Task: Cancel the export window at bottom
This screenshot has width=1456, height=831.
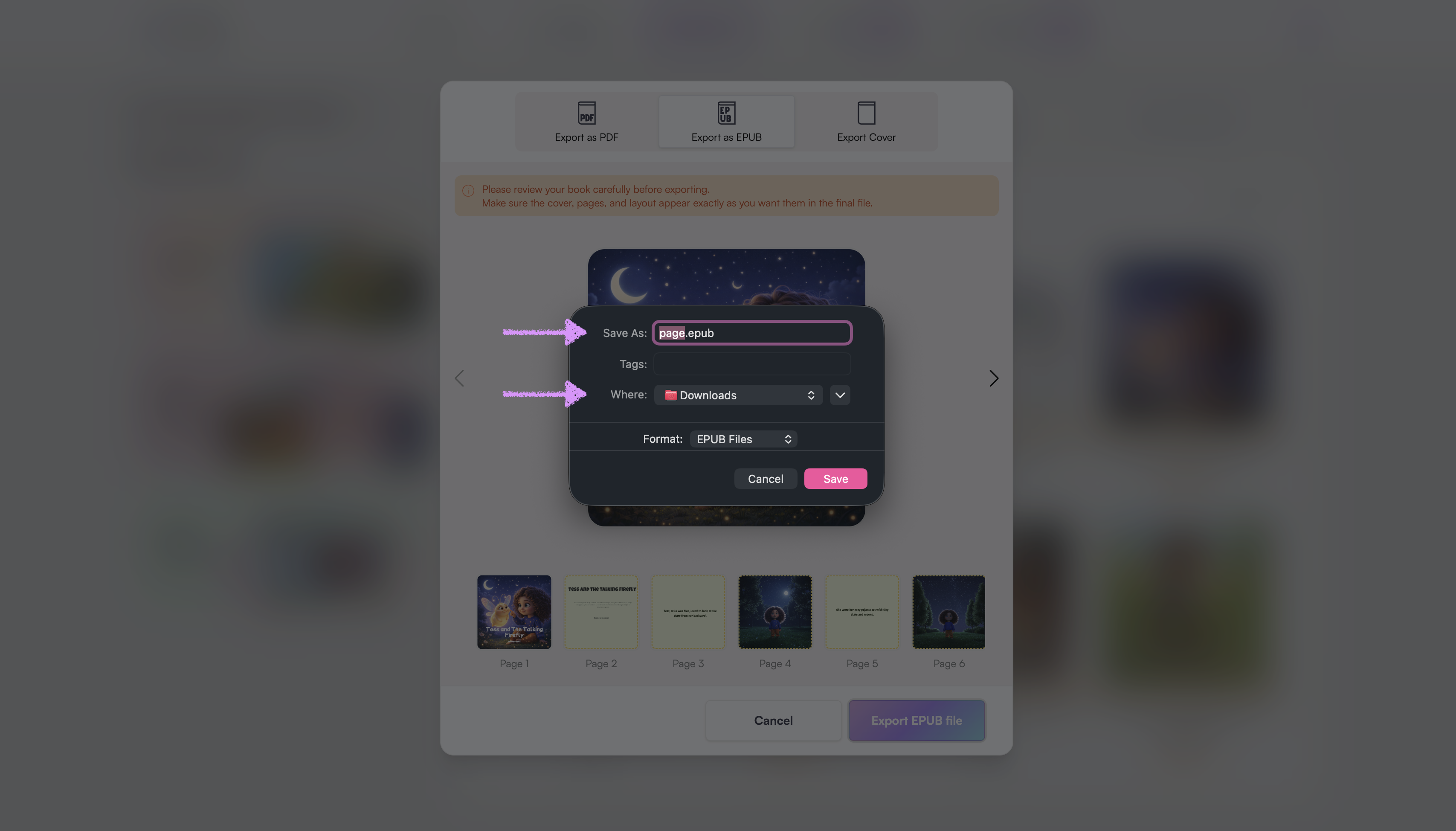Action: [x=773, y=720]
